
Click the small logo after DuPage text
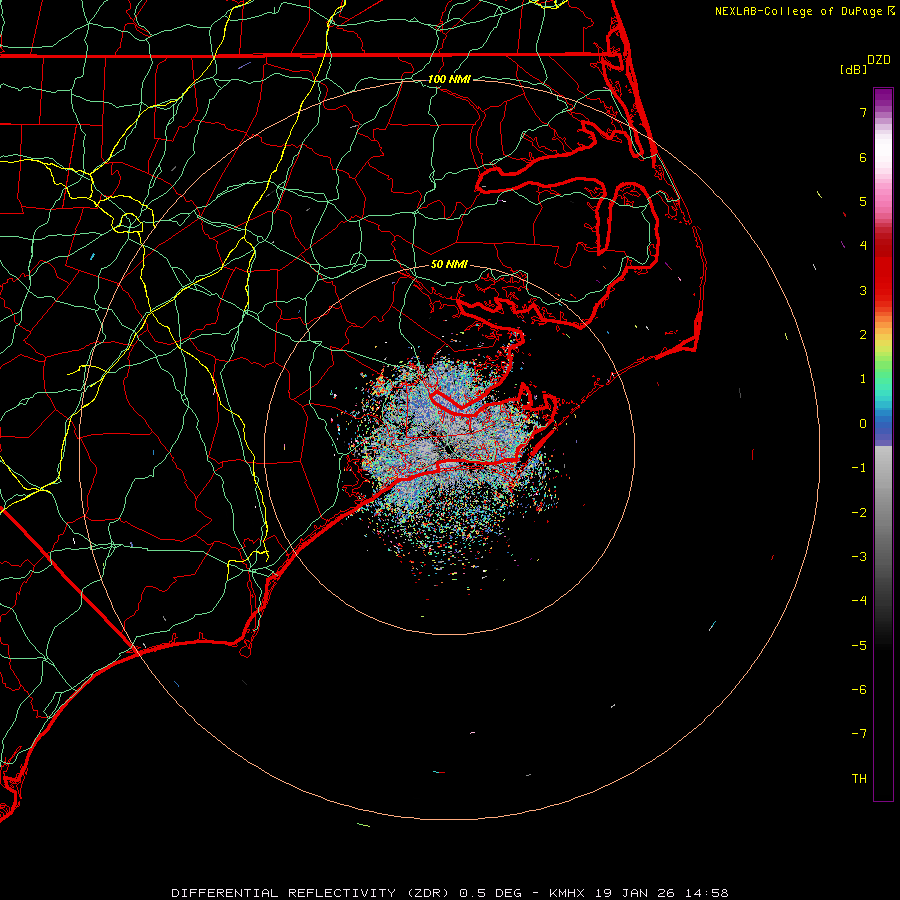[891, 11]
